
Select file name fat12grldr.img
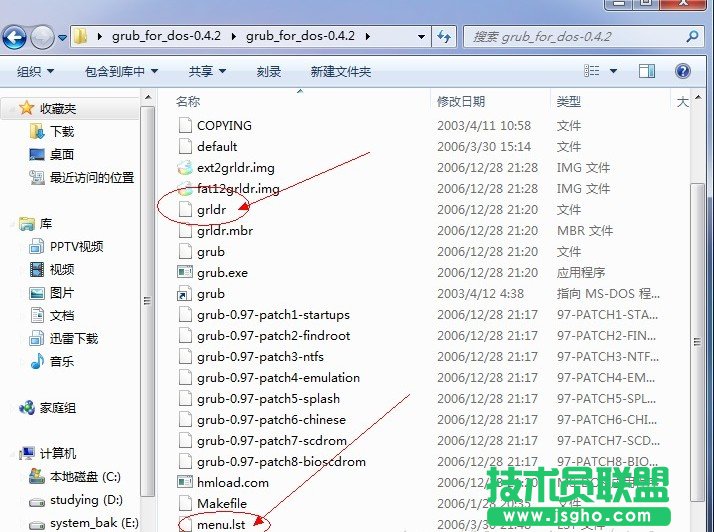pos(238,189)
